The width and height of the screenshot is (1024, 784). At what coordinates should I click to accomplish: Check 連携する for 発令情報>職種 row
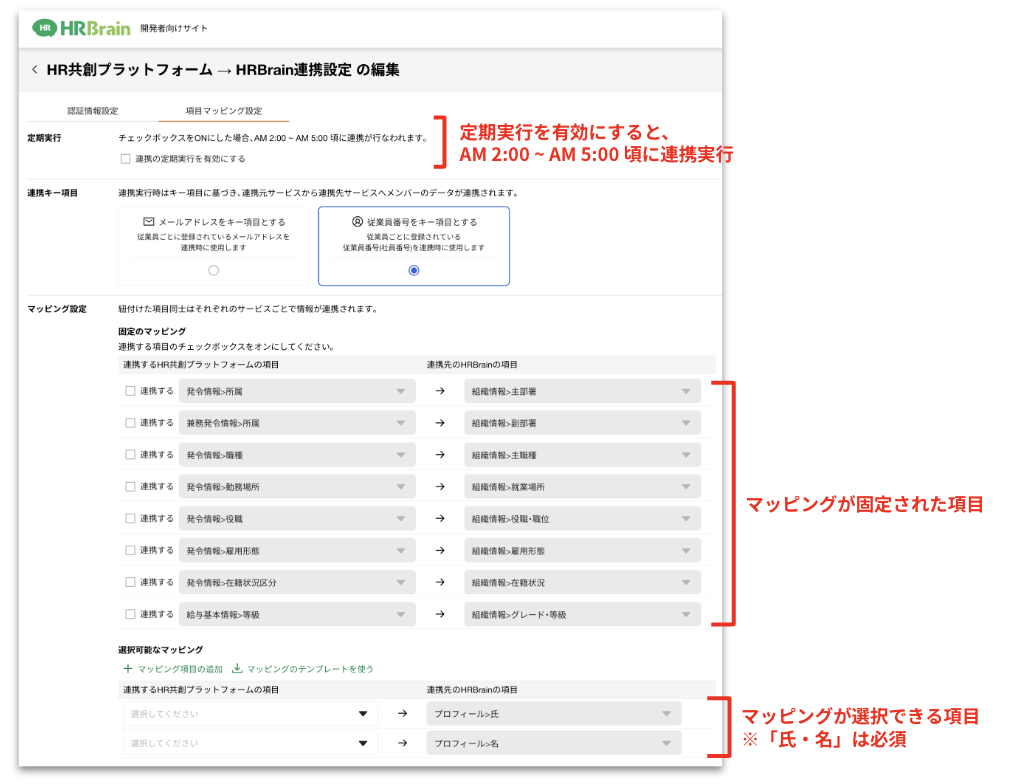coord(130,455)
